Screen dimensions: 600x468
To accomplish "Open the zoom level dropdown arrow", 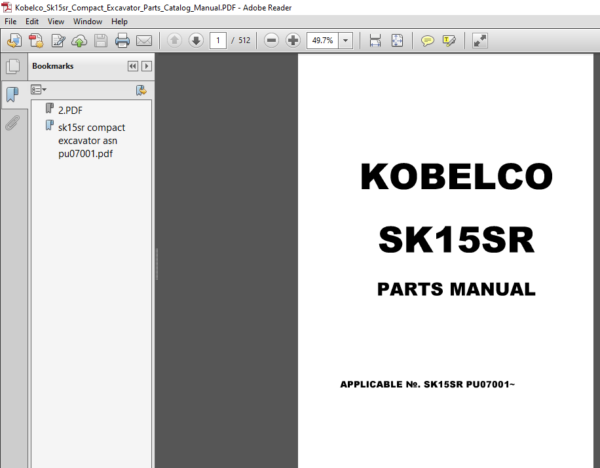I will pos(346,40).
